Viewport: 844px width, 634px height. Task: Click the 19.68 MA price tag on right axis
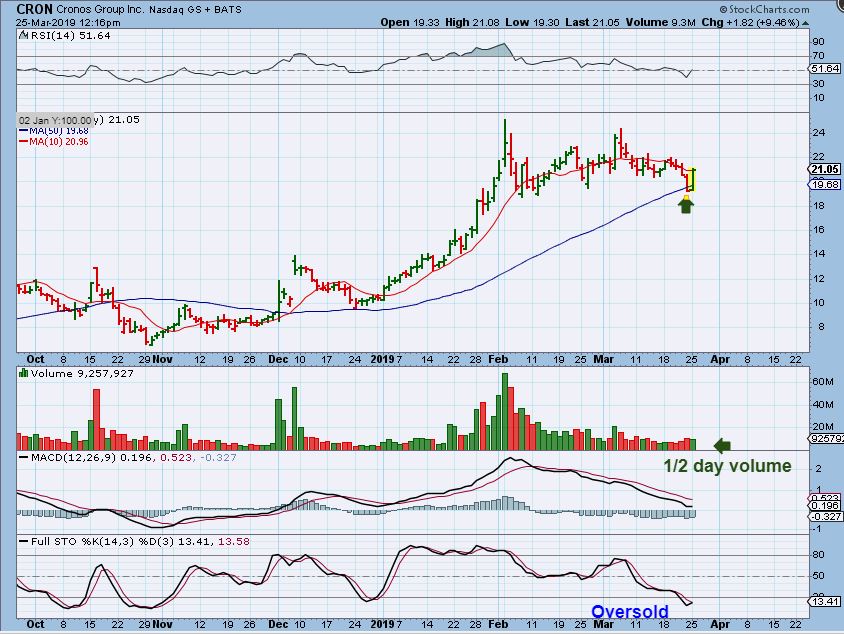(825, 185)
